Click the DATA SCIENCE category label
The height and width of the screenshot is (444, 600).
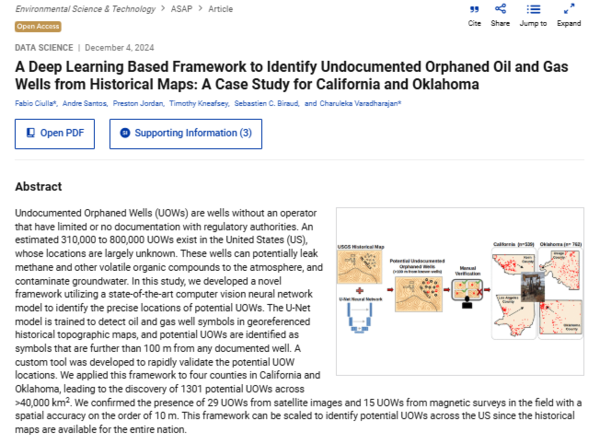click(47, 47)
